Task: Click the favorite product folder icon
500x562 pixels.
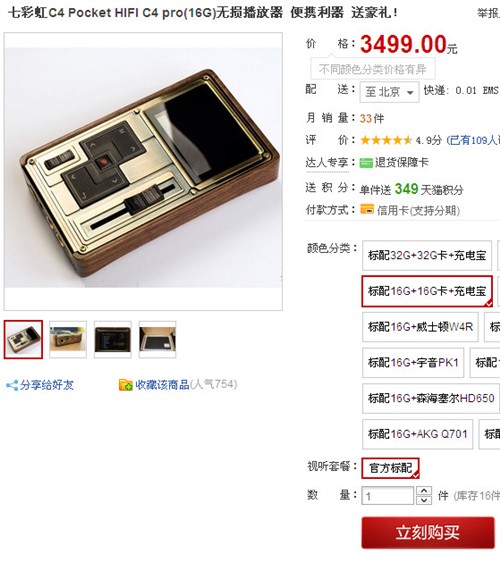Action: pos(126,385)
